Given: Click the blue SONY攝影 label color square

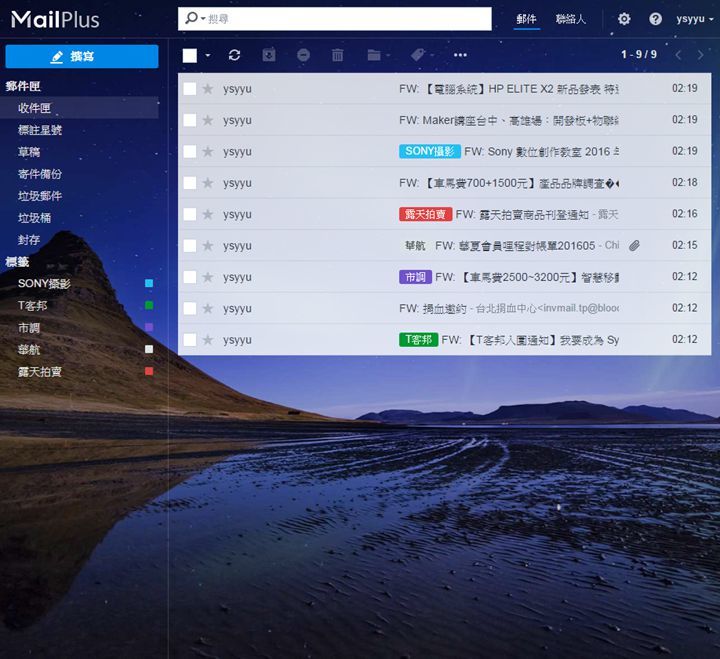Looking at the screenshot, I should pos(149,284).
